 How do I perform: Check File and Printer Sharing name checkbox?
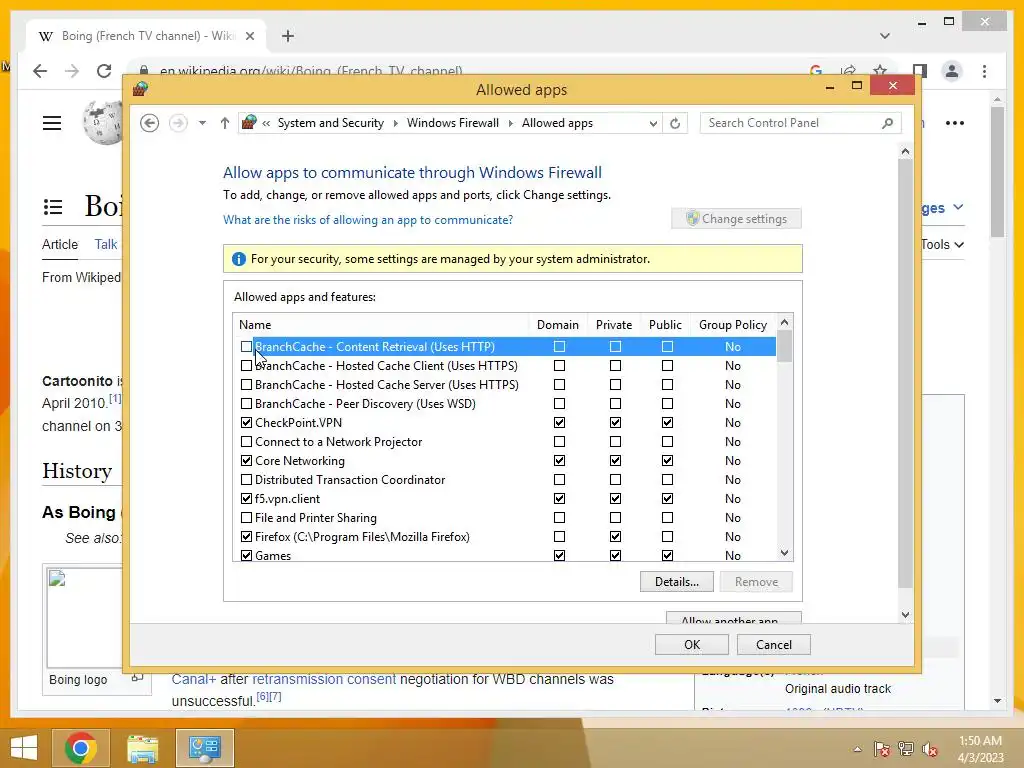(x=246, y=518)
